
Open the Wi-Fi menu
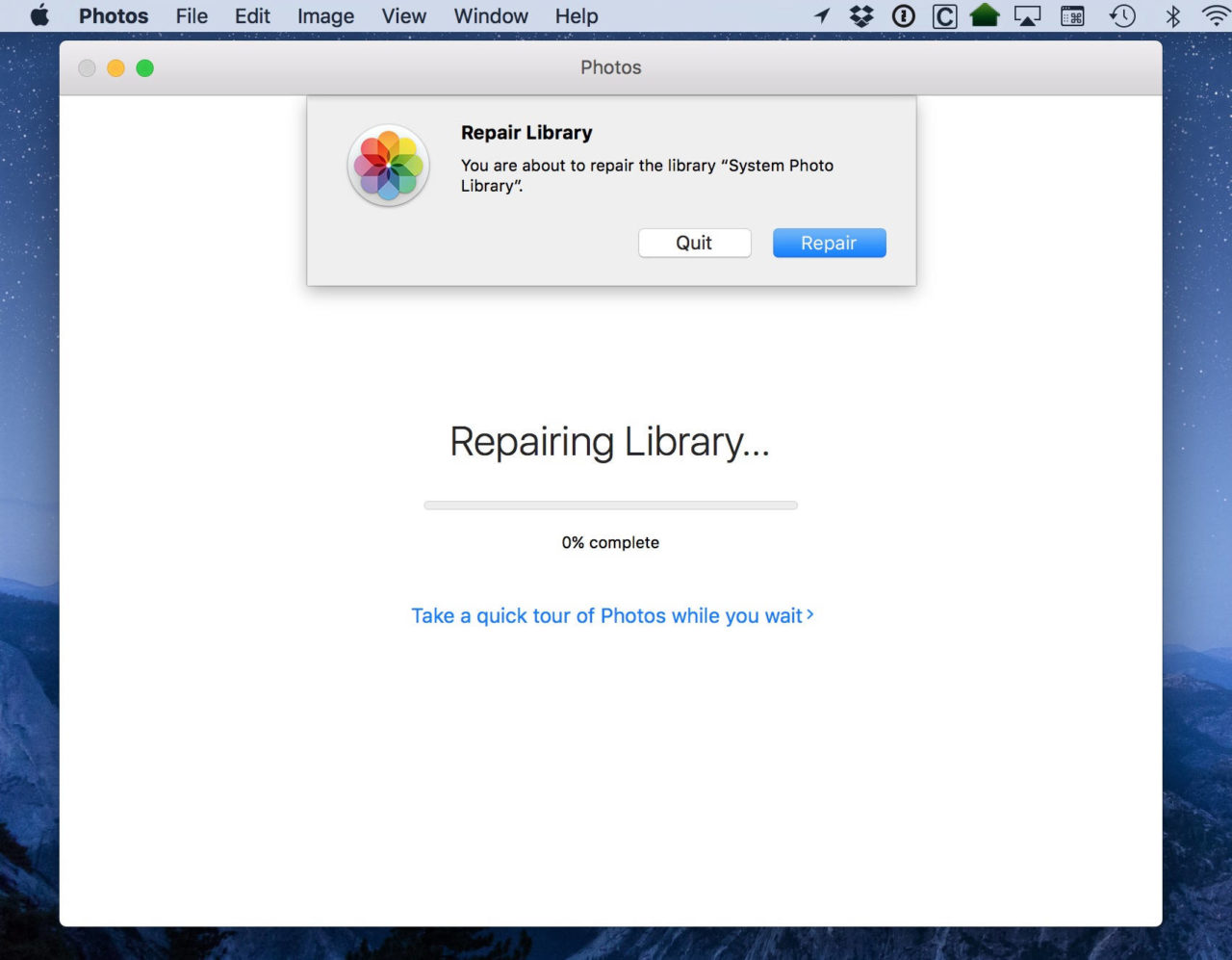1217,15
